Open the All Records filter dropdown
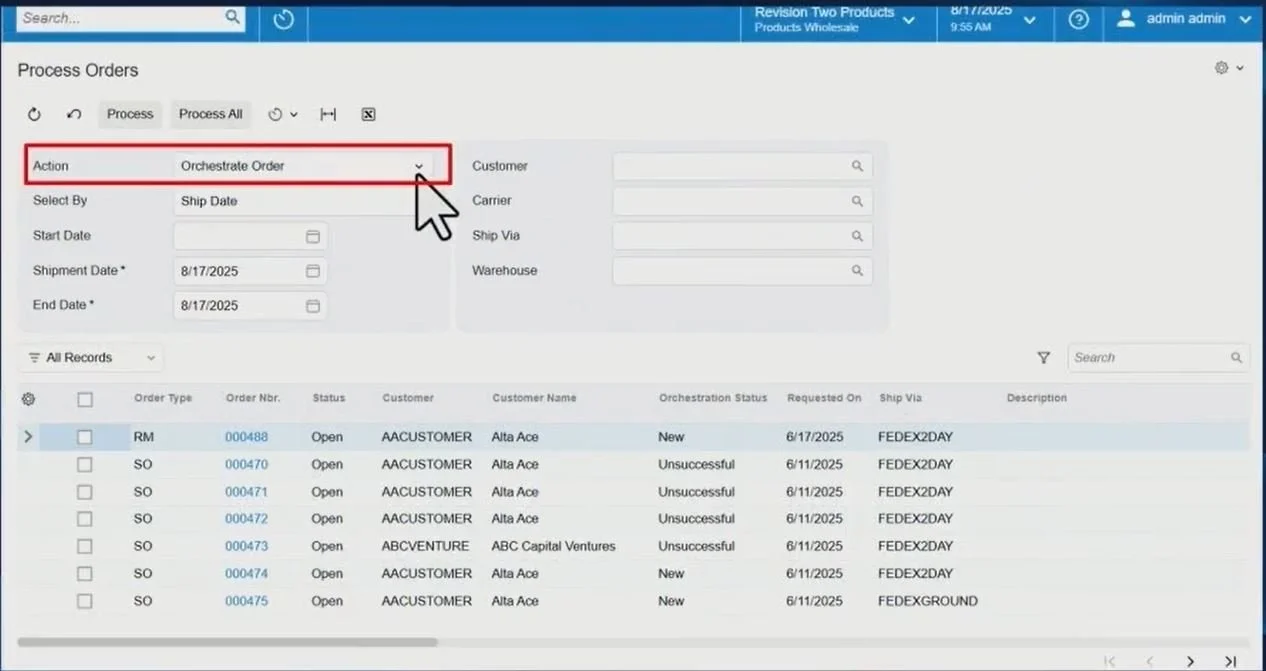 (x=88, y=357)
